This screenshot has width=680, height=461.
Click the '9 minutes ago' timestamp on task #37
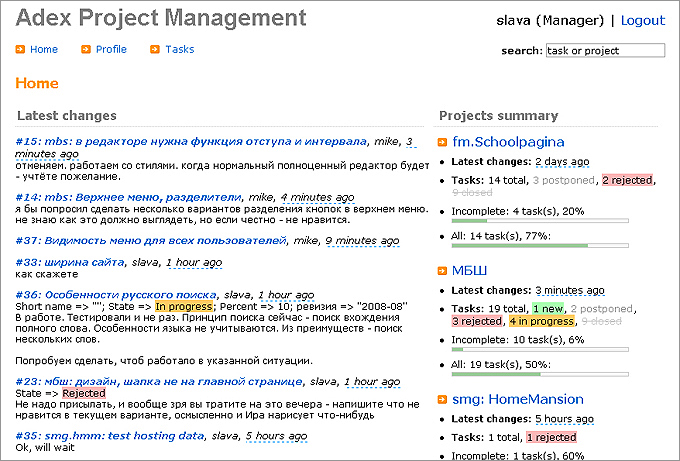[x=363, y=240]
